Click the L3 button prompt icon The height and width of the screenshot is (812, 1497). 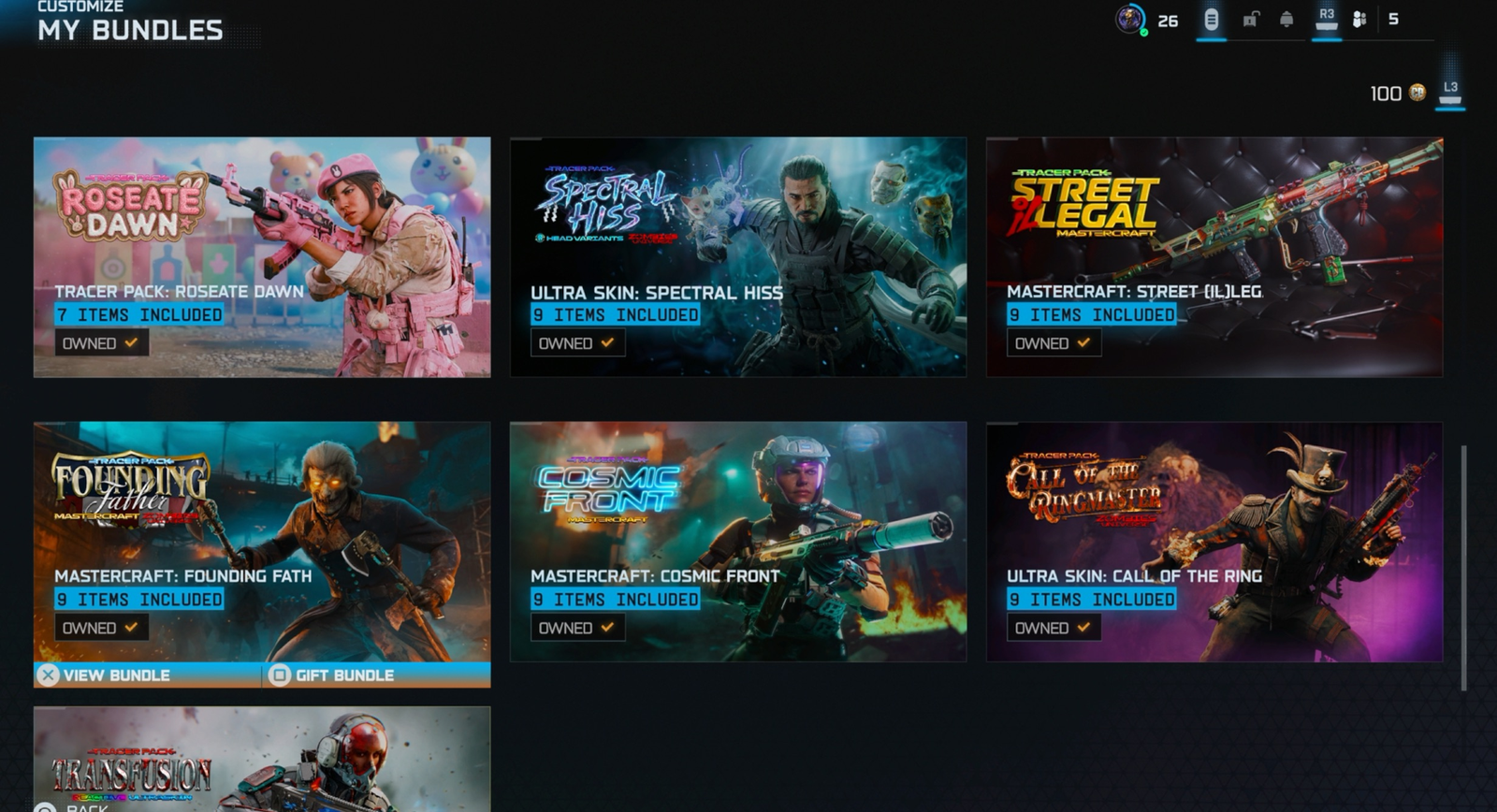1450,93
